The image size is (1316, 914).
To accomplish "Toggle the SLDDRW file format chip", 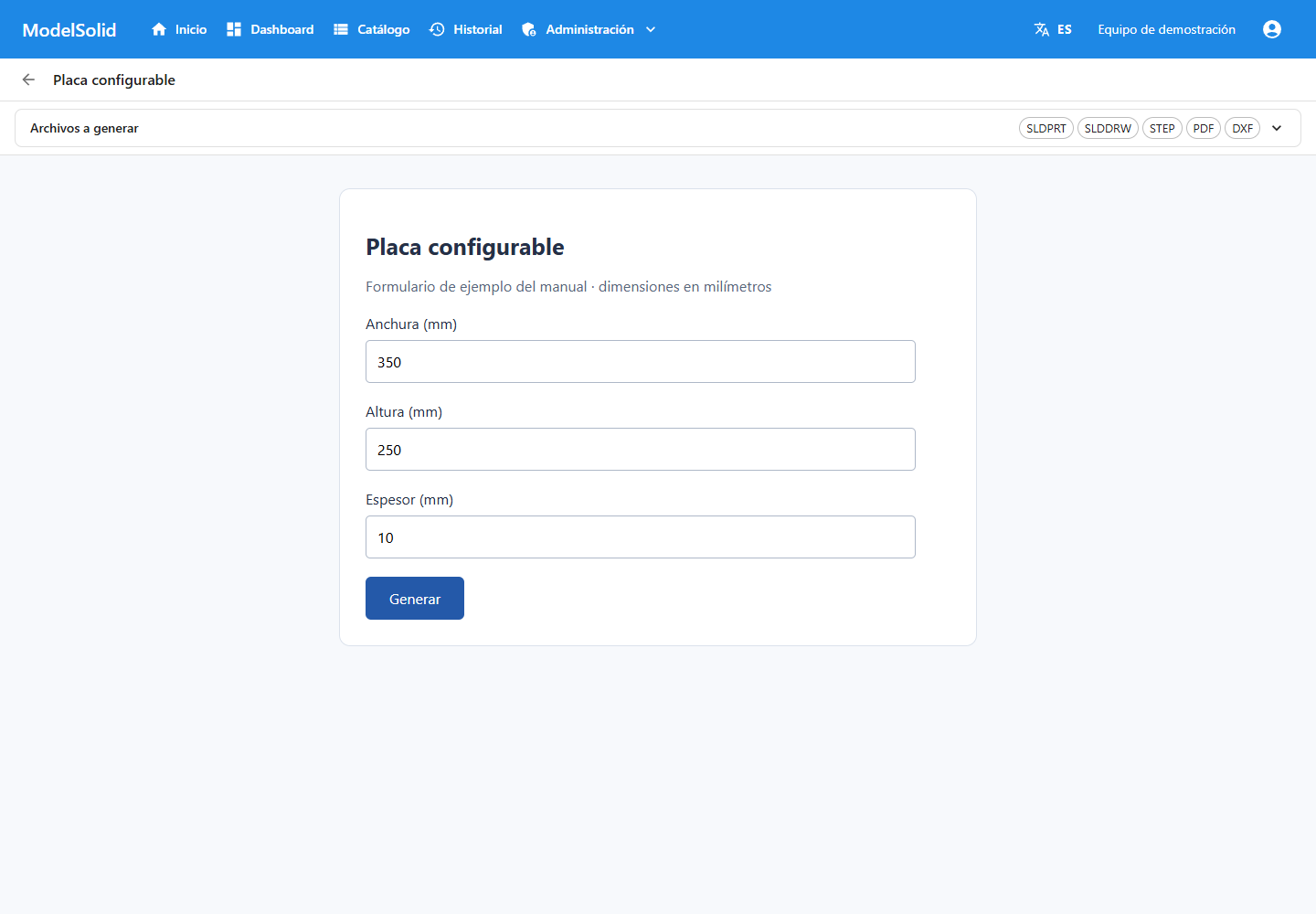I will click(x=1108, y=128).
